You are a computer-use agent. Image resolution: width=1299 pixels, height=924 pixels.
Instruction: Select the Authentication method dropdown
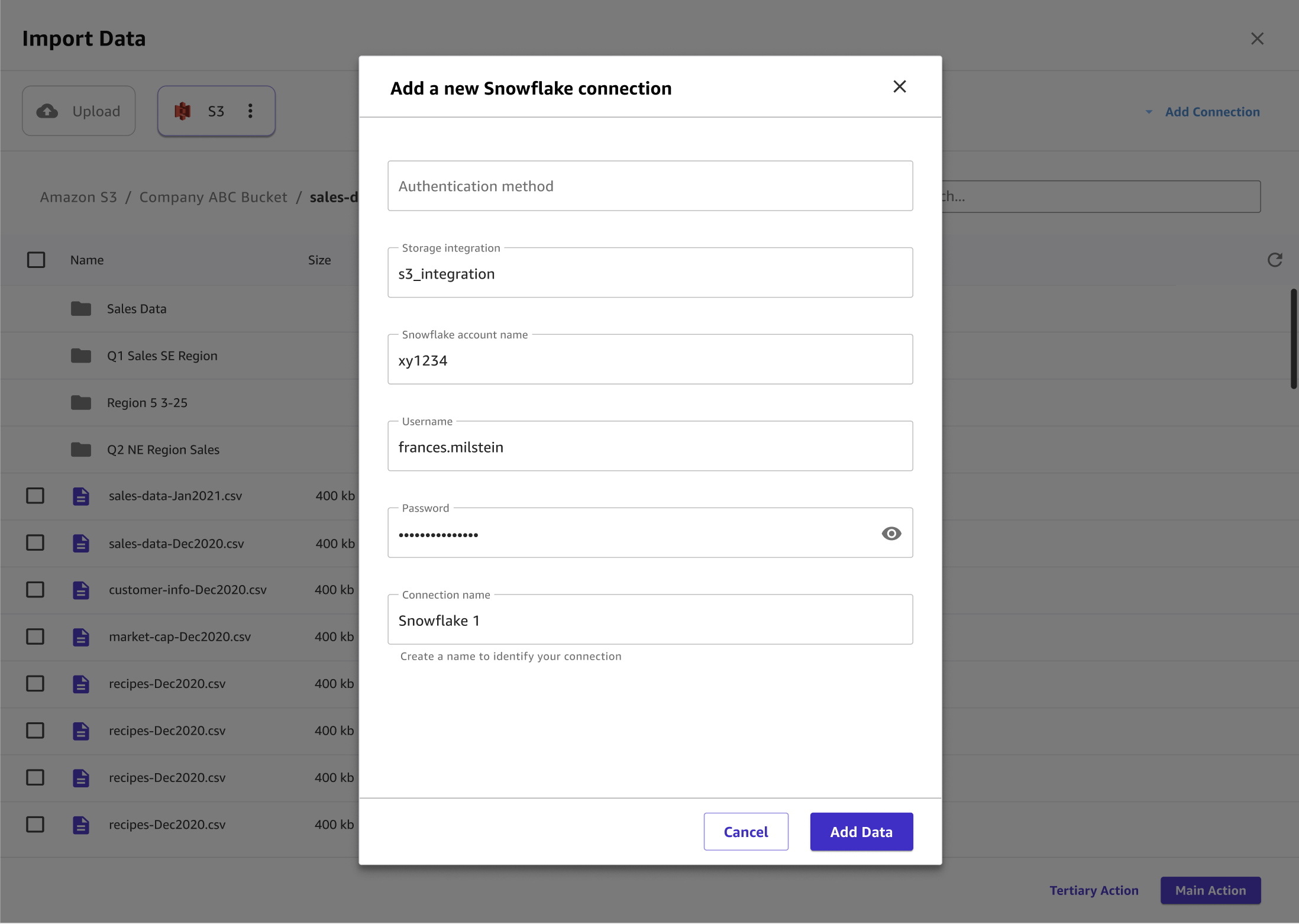click(x=650, y=185)
